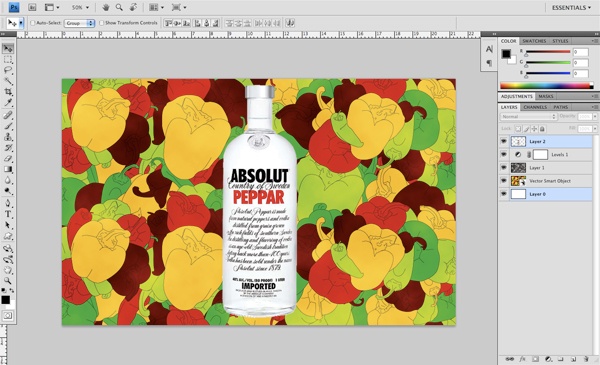
Task: Select the Eraser tool
Action: pos(8,158)
